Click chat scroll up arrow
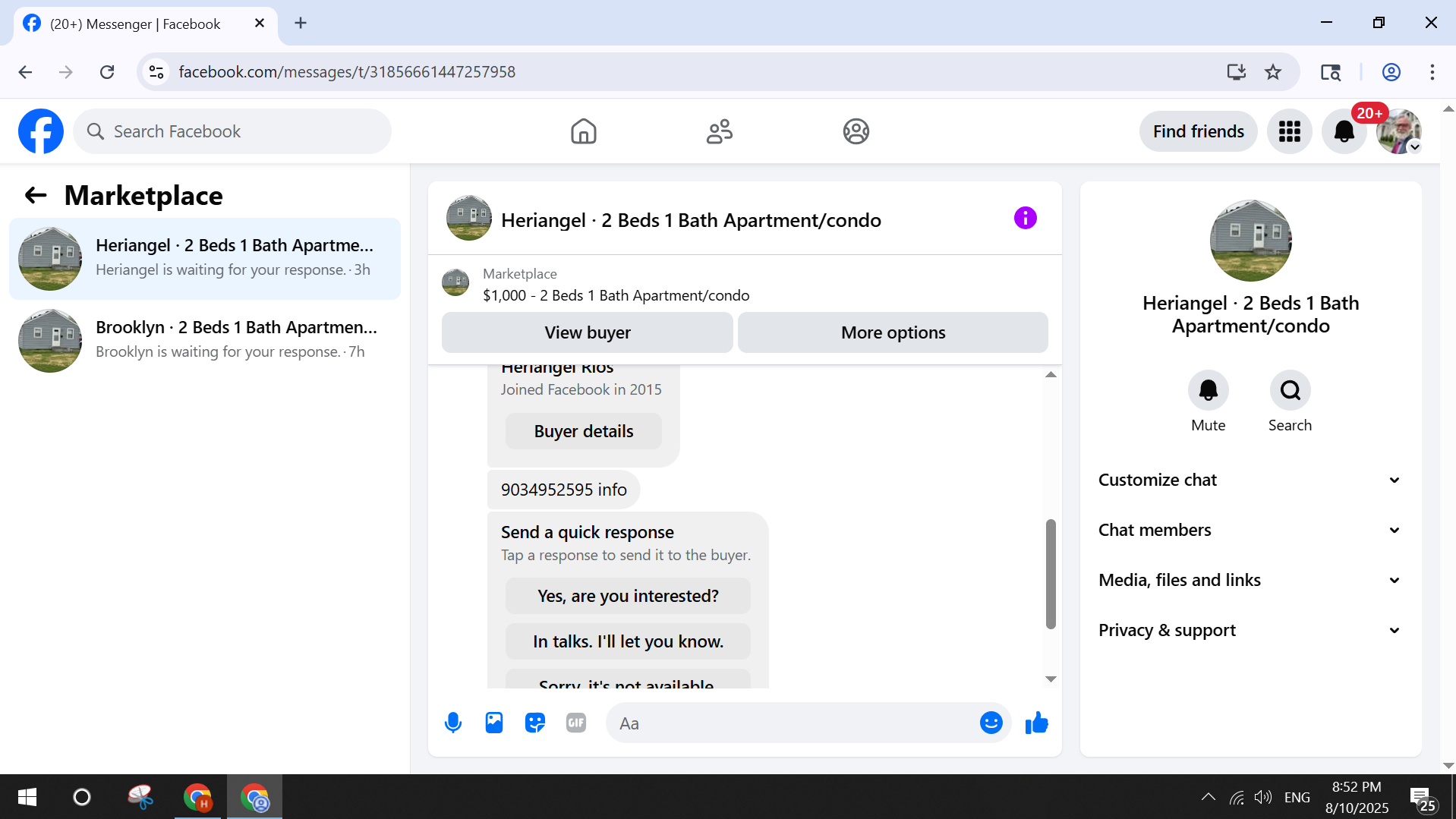The height and width of the screenshot is (819, 1456). [x=1051, y=374]
